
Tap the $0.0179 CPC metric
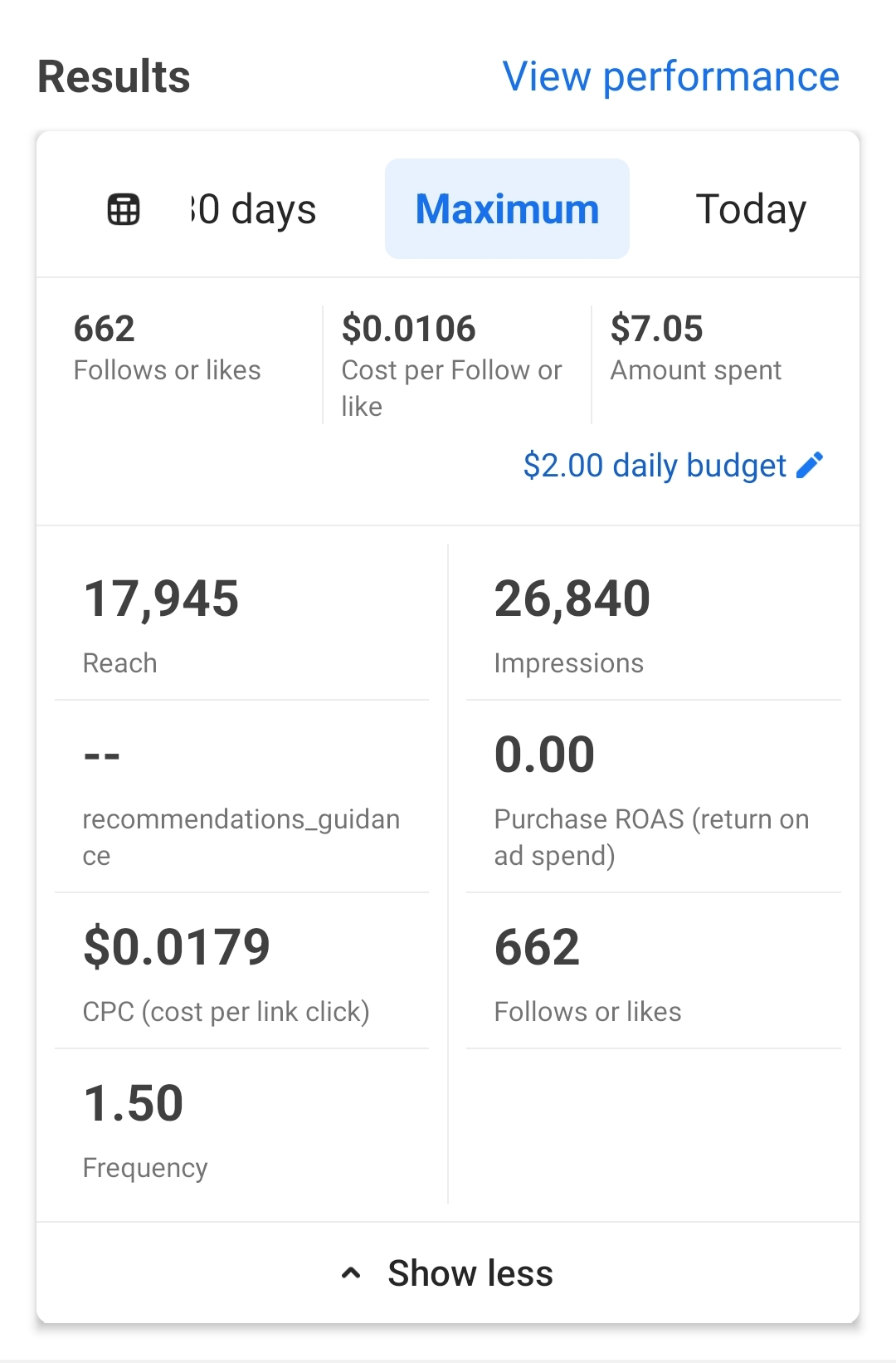coord(241,972)
